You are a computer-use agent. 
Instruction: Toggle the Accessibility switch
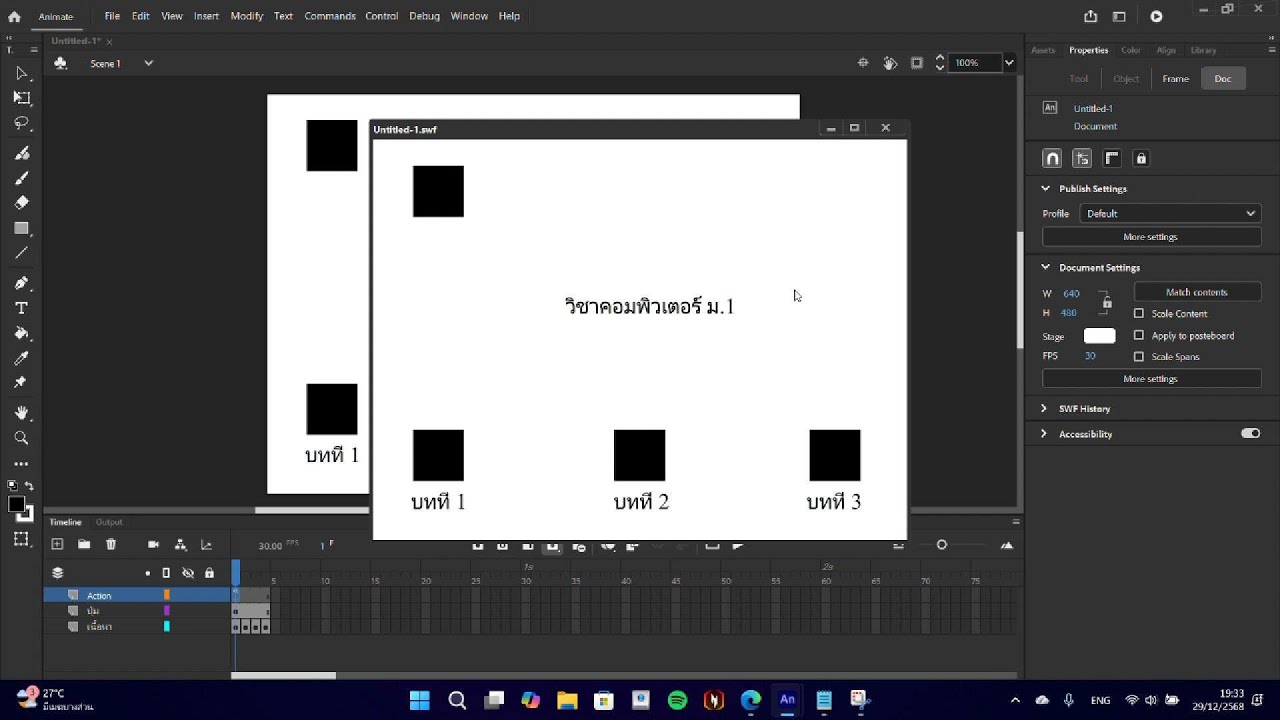(1250, 433)
